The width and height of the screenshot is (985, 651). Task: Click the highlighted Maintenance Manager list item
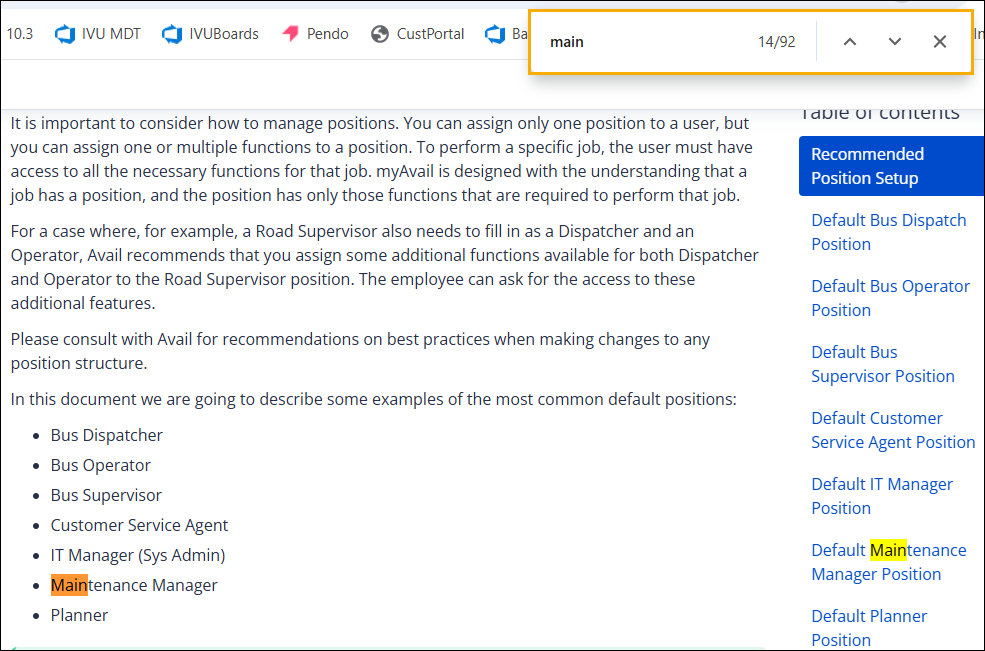pos(134,585)
